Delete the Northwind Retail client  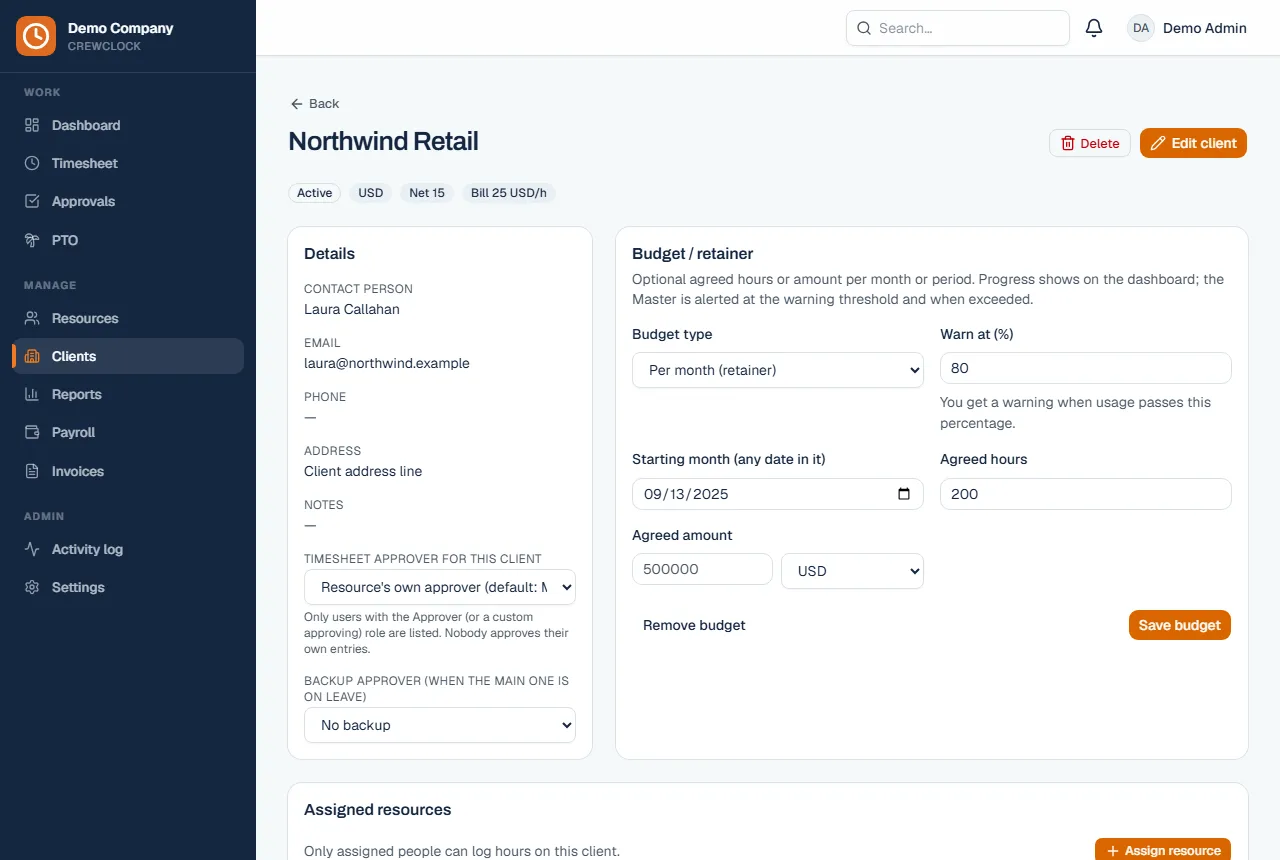tap(1090, 143)
